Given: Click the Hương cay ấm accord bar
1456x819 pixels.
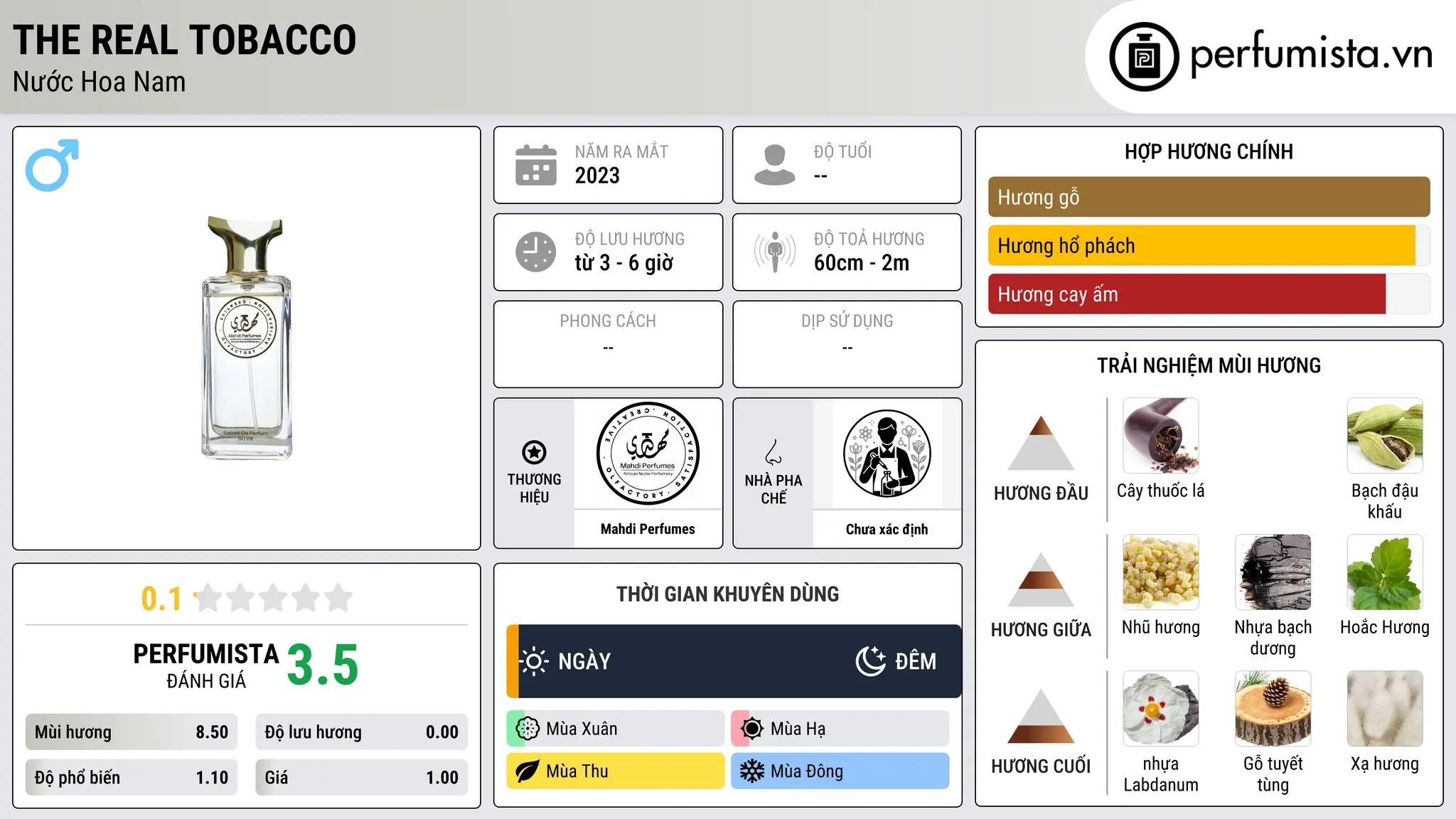Looking at the screenshot, I should 1209,294.
